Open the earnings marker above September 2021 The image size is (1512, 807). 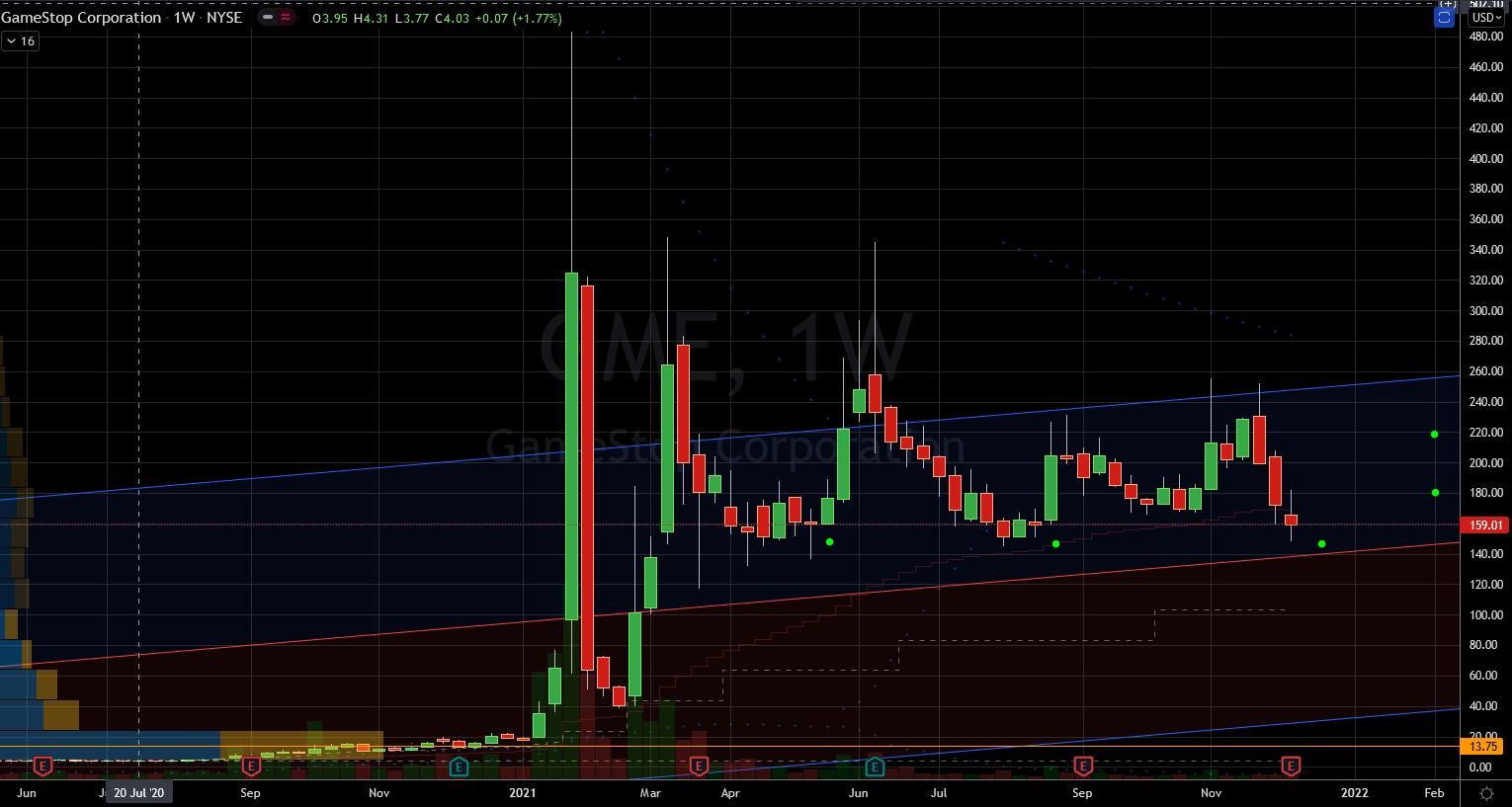(x=1083, y=767)
